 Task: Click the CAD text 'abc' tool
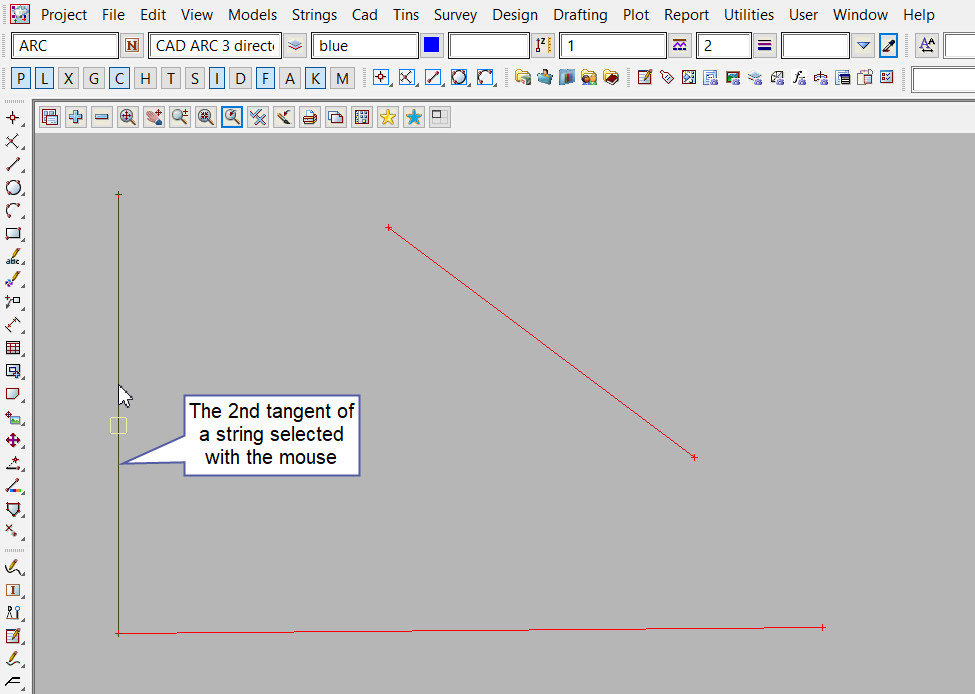coord(14,257)
